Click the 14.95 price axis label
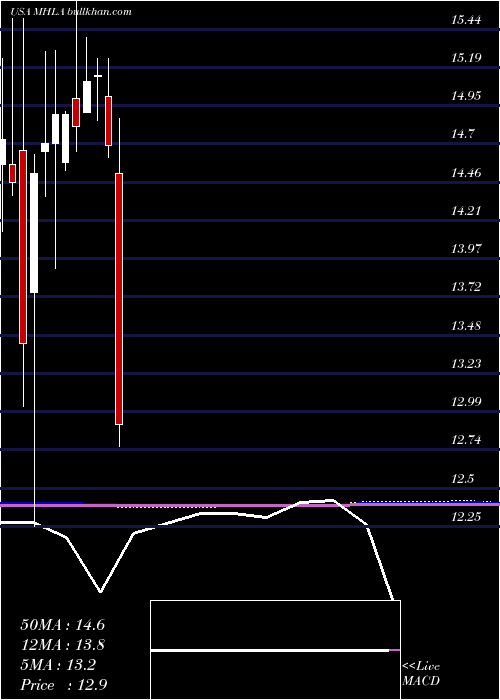 [466, 96]
